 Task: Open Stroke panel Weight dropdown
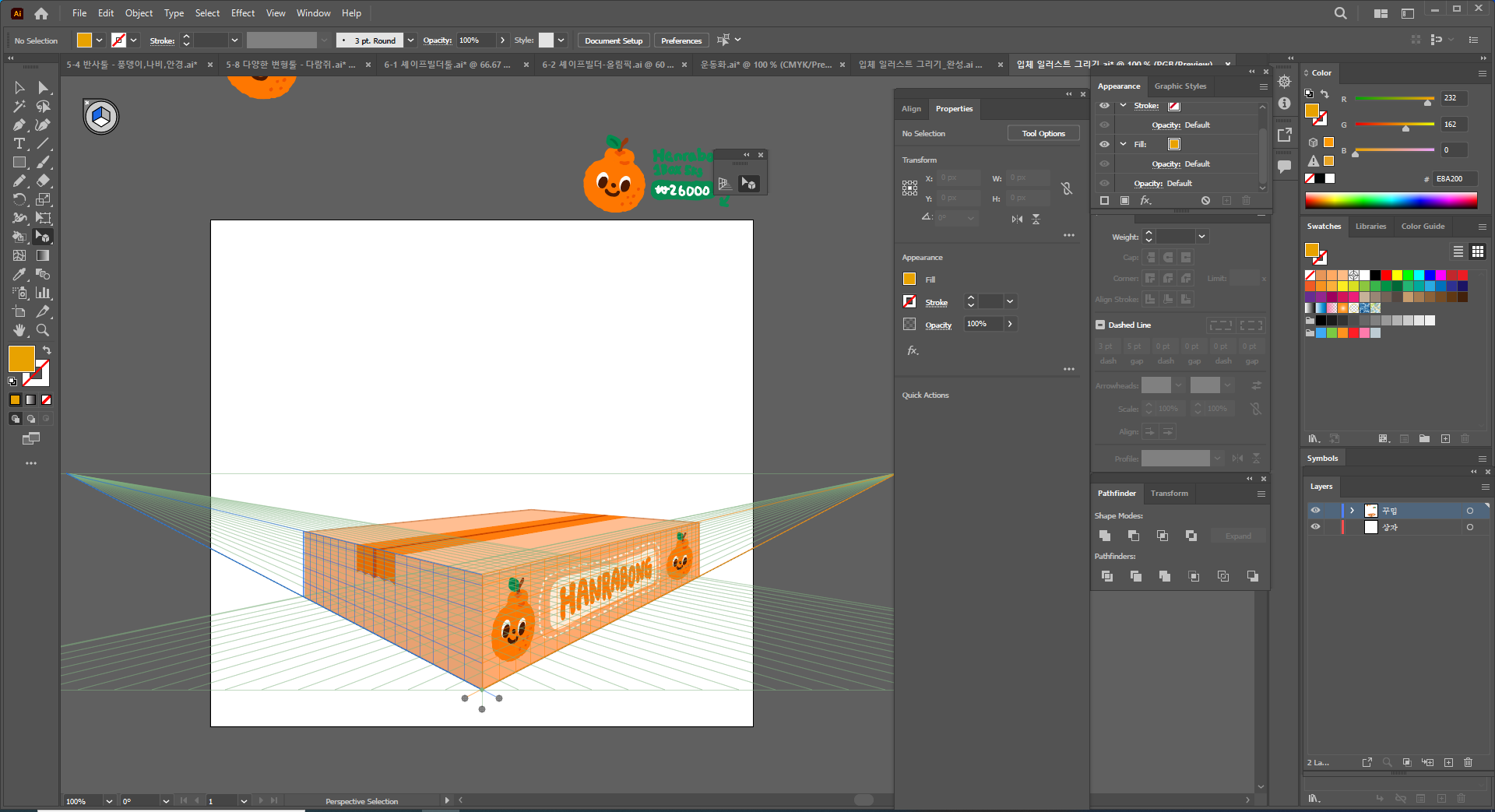tap(1201, 237)
